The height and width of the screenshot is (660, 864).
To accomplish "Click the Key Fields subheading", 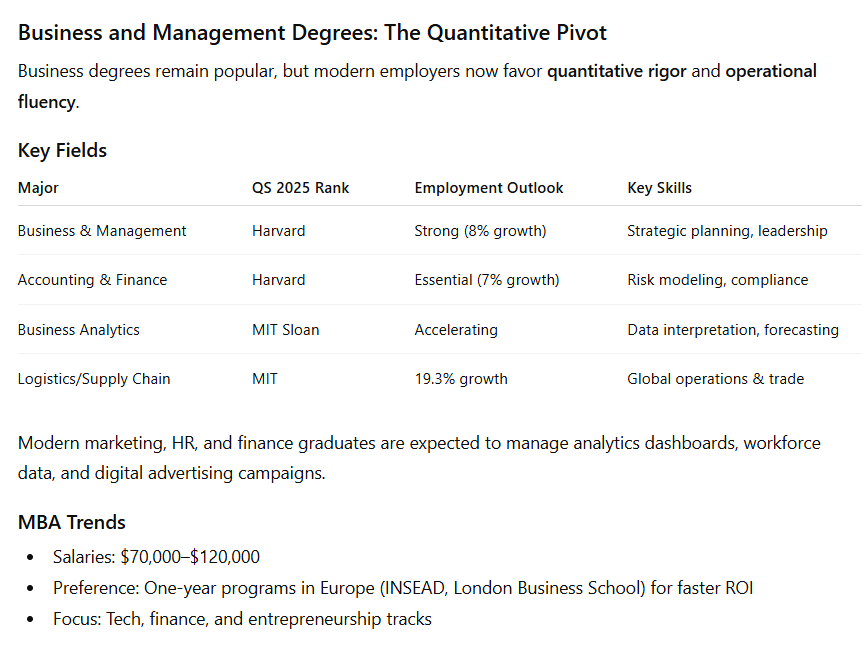I will click(62, 150).
